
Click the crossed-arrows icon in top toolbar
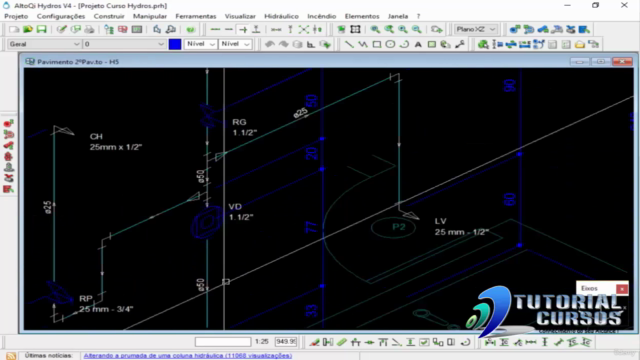click(x=304, y=29)
